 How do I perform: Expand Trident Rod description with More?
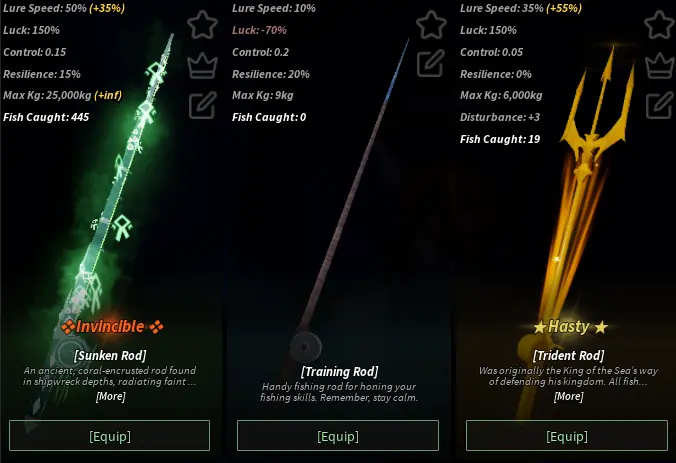pos(568,396)
